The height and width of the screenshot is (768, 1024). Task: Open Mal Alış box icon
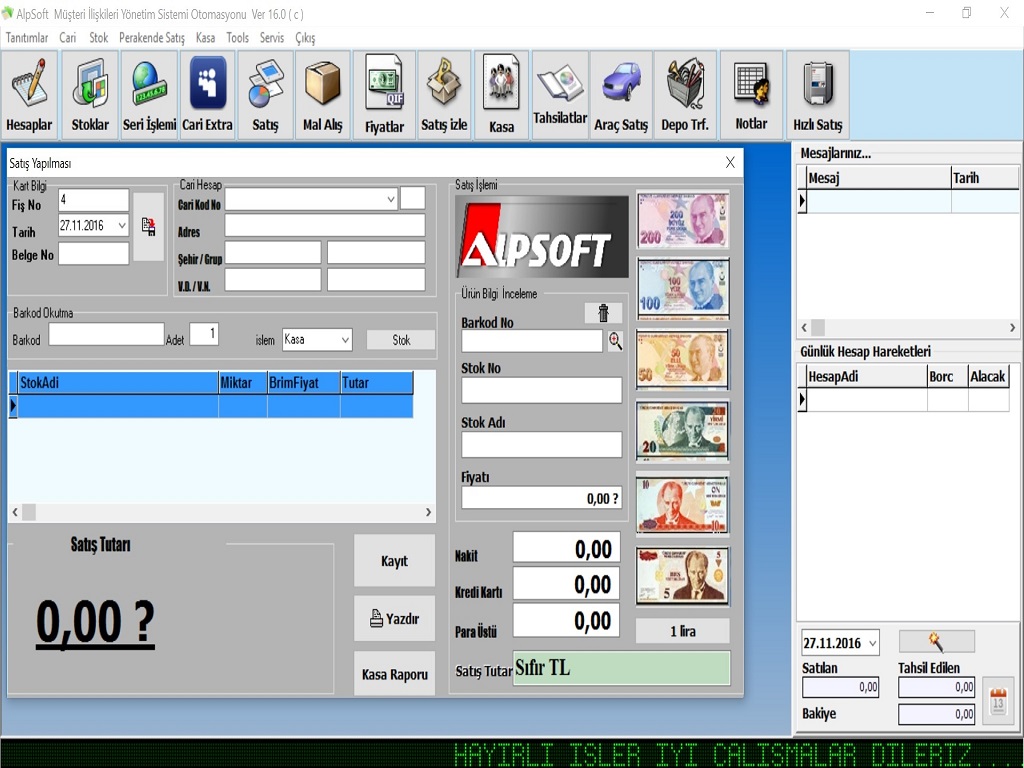323,95
